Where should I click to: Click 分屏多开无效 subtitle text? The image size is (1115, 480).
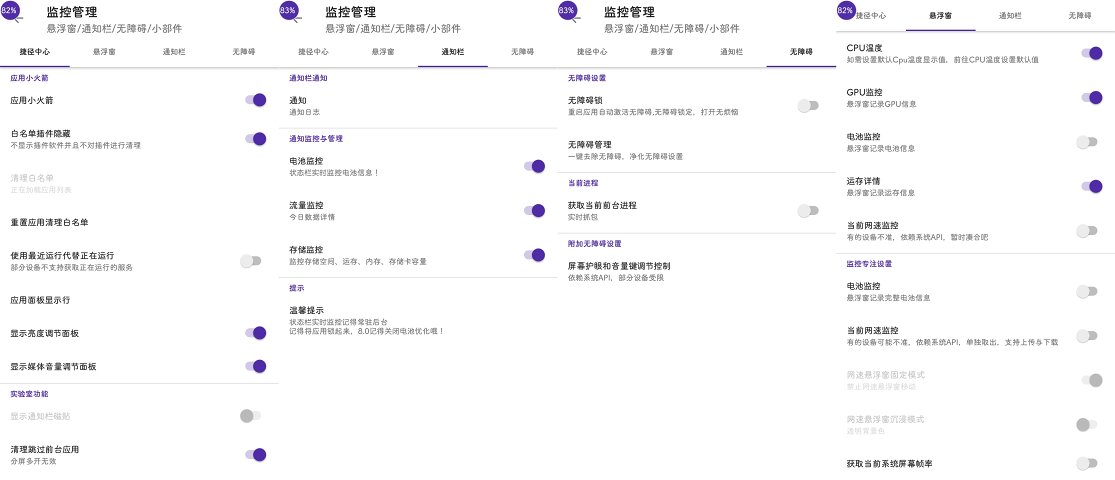pos(33,462)
